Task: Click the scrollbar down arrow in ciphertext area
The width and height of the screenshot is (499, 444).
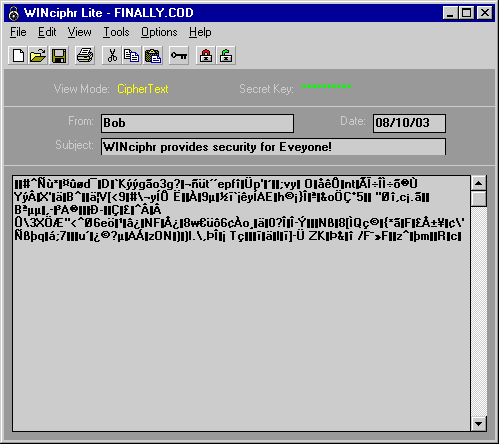Action: [x=479, y=424]
